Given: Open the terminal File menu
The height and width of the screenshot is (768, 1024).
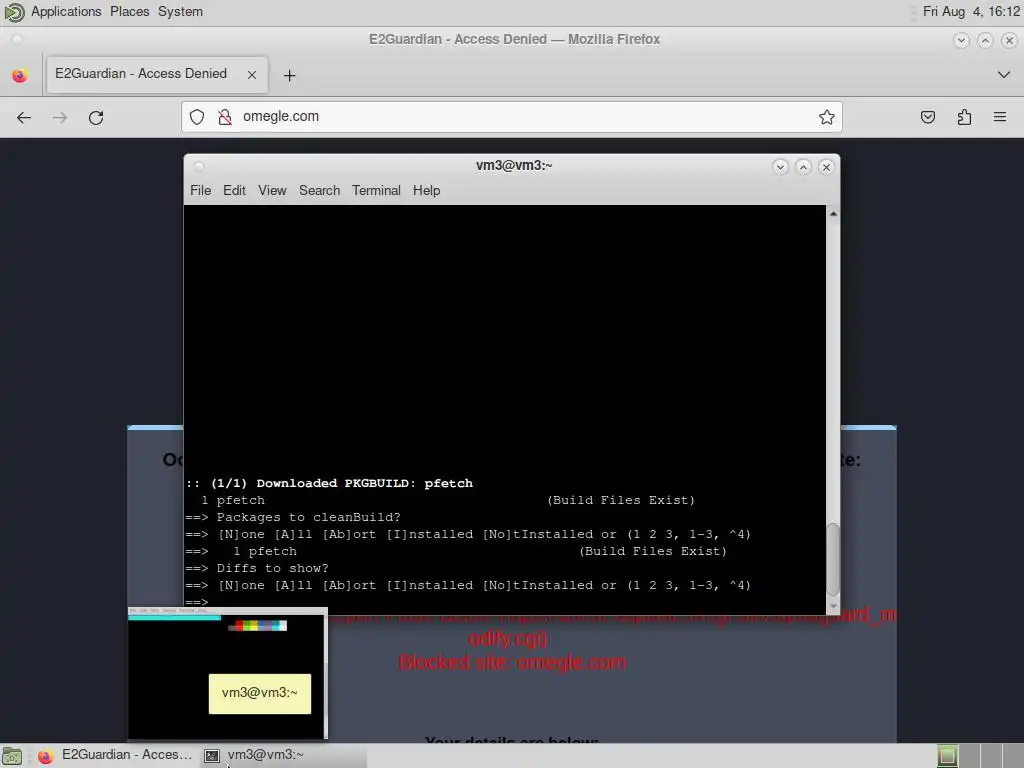Looking at the screenshot, I should (200, 190).
